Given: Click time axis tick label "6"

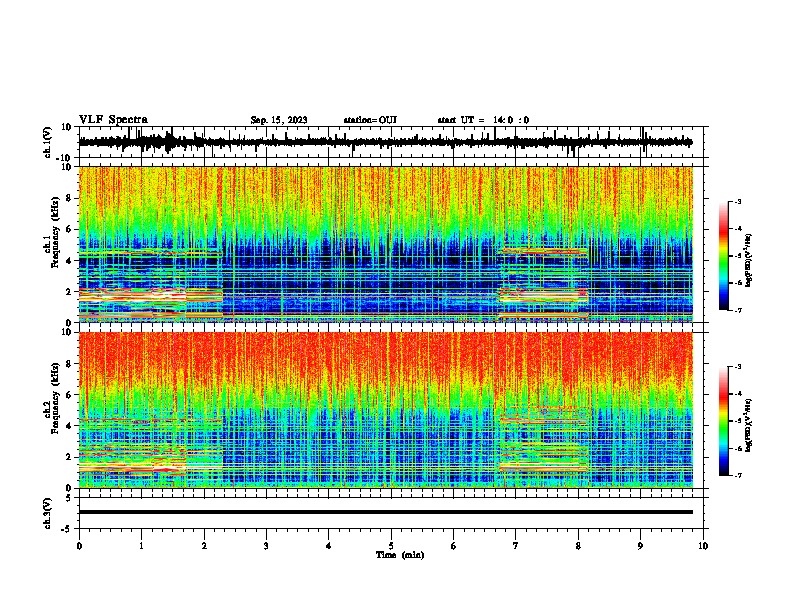Looking at the screenshot, I should [x=454, y=546].
